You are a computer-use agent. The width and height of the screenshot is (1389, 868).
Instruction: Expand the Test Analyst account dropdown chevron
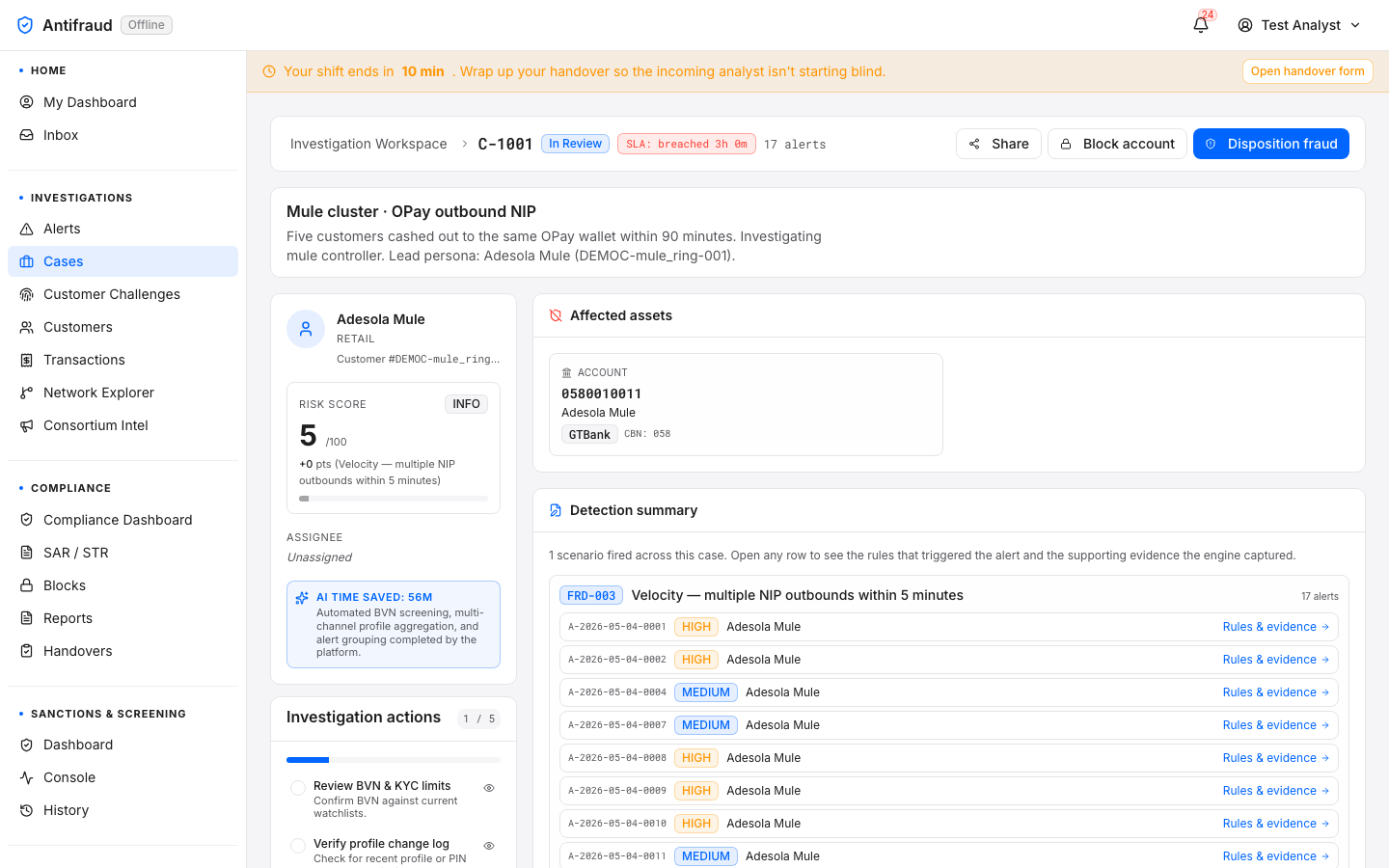pyautogui.click(x=1355, y=25)
